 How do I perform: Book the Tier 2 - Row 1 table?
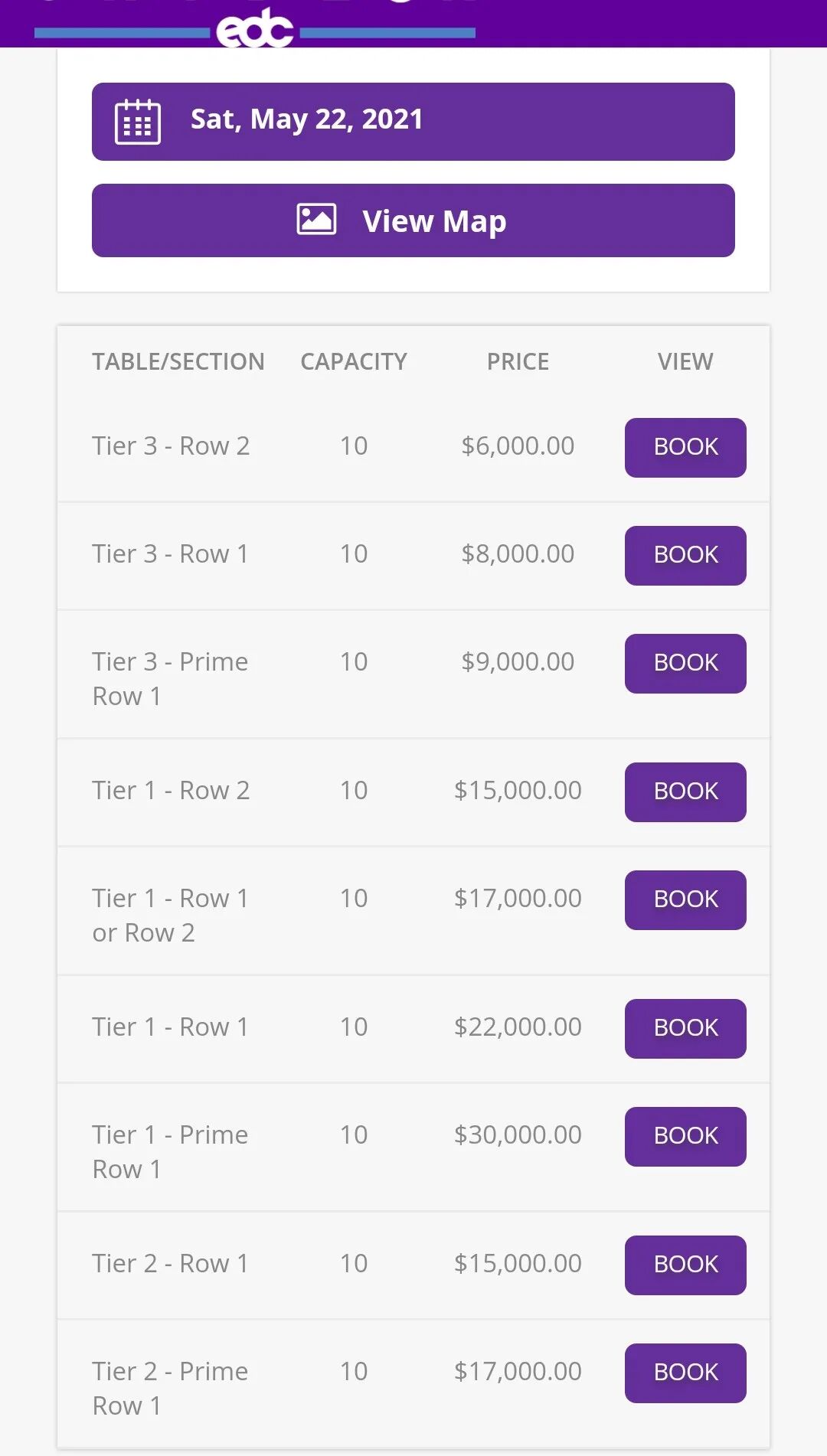[685, 1265]
